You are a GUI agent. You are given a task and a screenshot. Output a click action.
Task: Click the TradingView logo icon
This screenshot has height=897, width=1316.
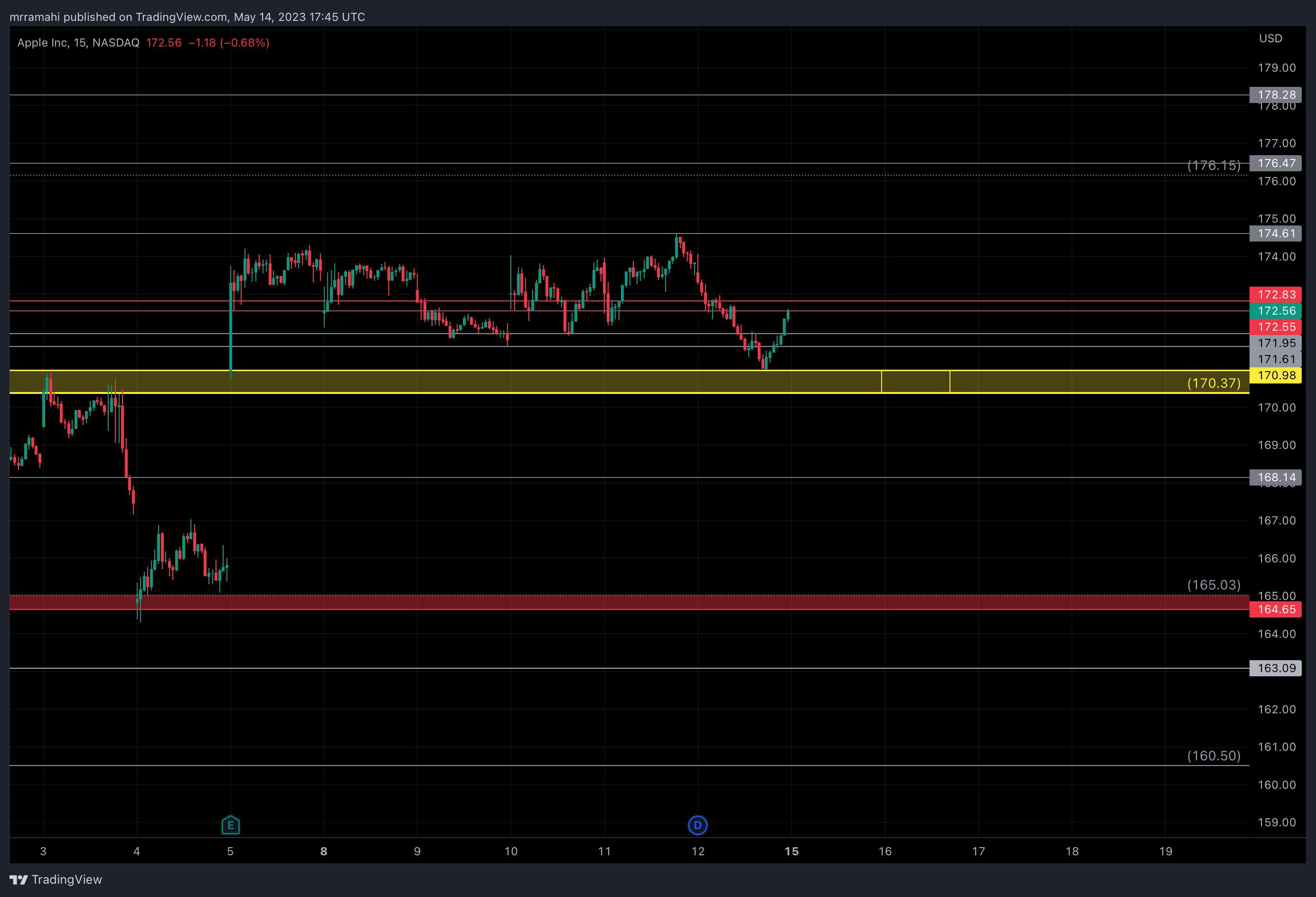click(x=19, y=879)
